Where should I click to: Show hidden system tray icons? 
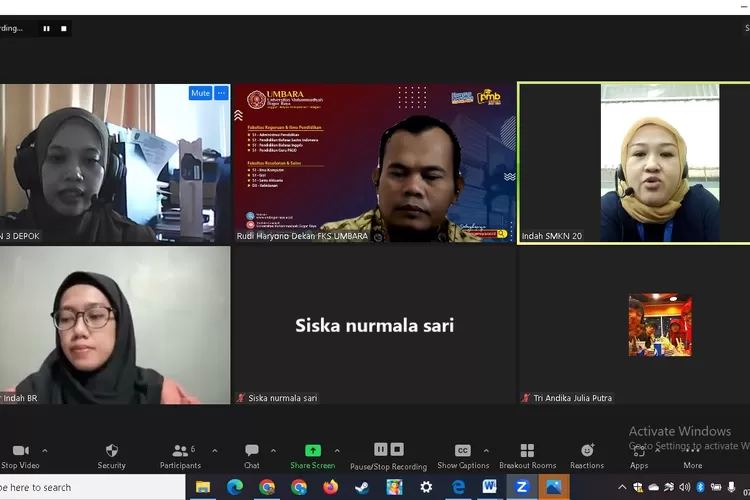(x=622, y=487)
